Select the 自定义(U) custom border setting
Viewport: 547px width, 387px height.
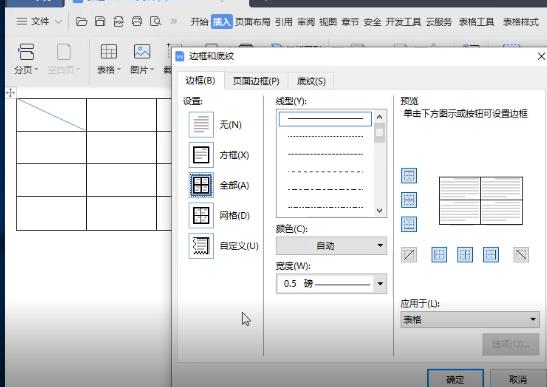point(201,246)
